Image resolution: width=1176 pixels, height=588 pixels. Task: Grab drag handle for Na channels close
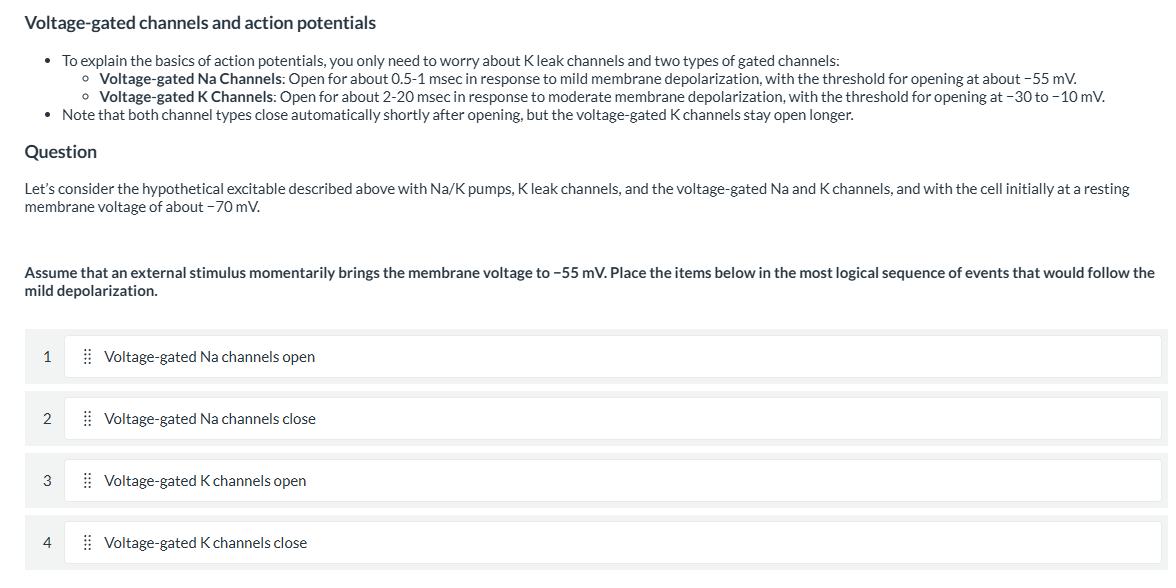point(87,419)
